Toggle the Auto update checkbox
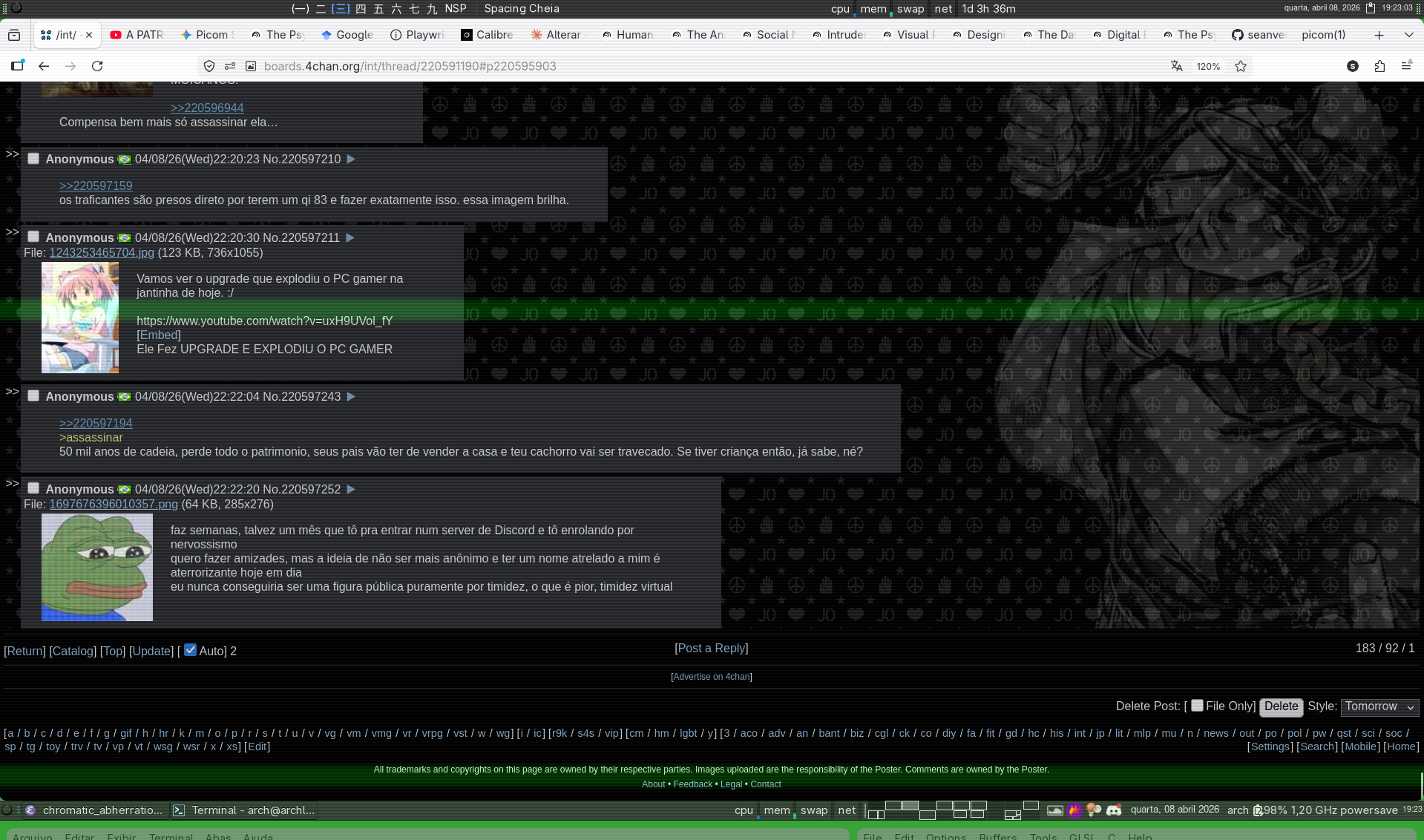 pyautogui.click(x=190, y=650)
